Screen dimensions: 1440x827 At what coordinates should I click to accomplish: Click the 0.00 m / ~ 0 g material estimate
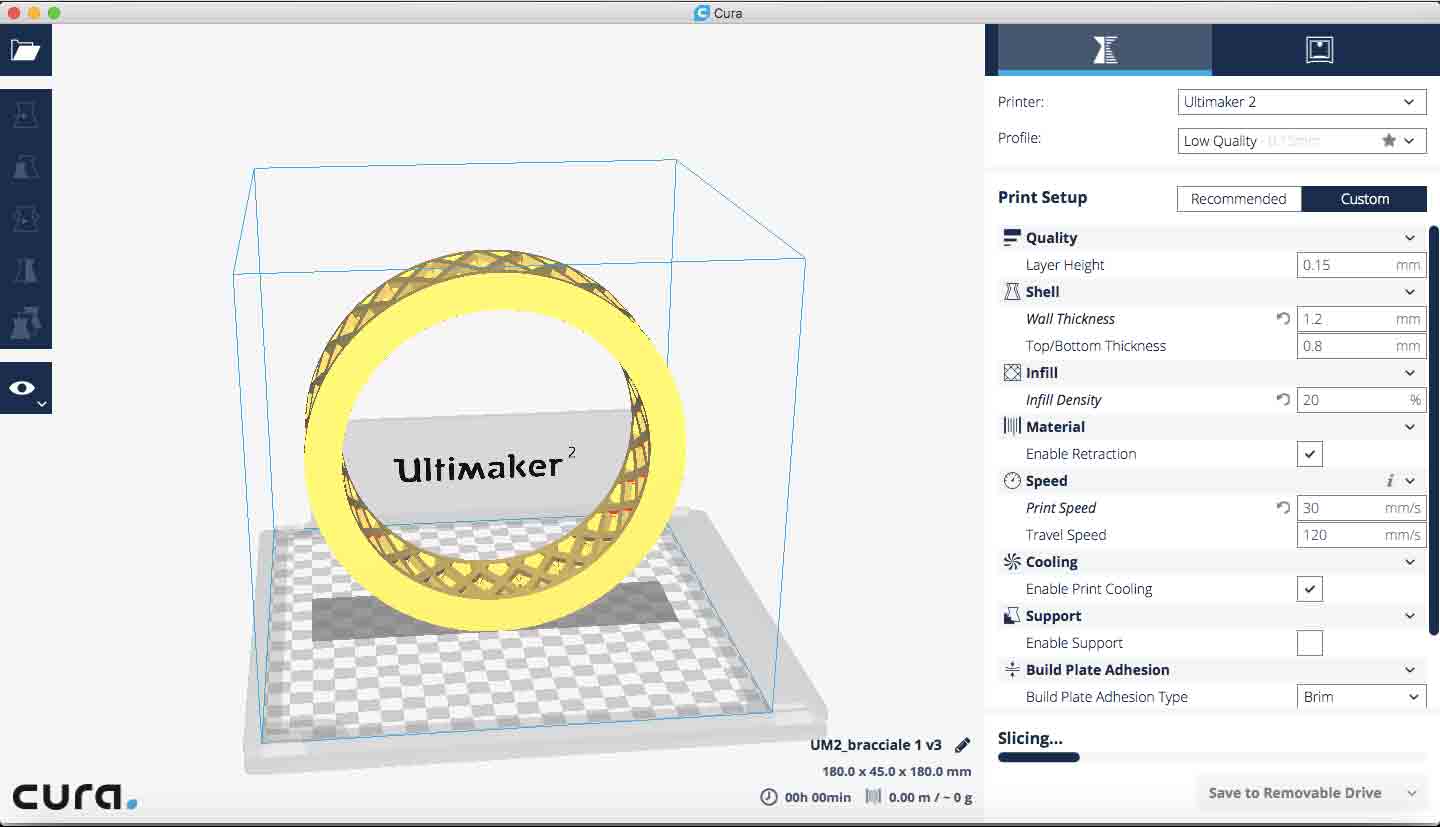point(930,797)
